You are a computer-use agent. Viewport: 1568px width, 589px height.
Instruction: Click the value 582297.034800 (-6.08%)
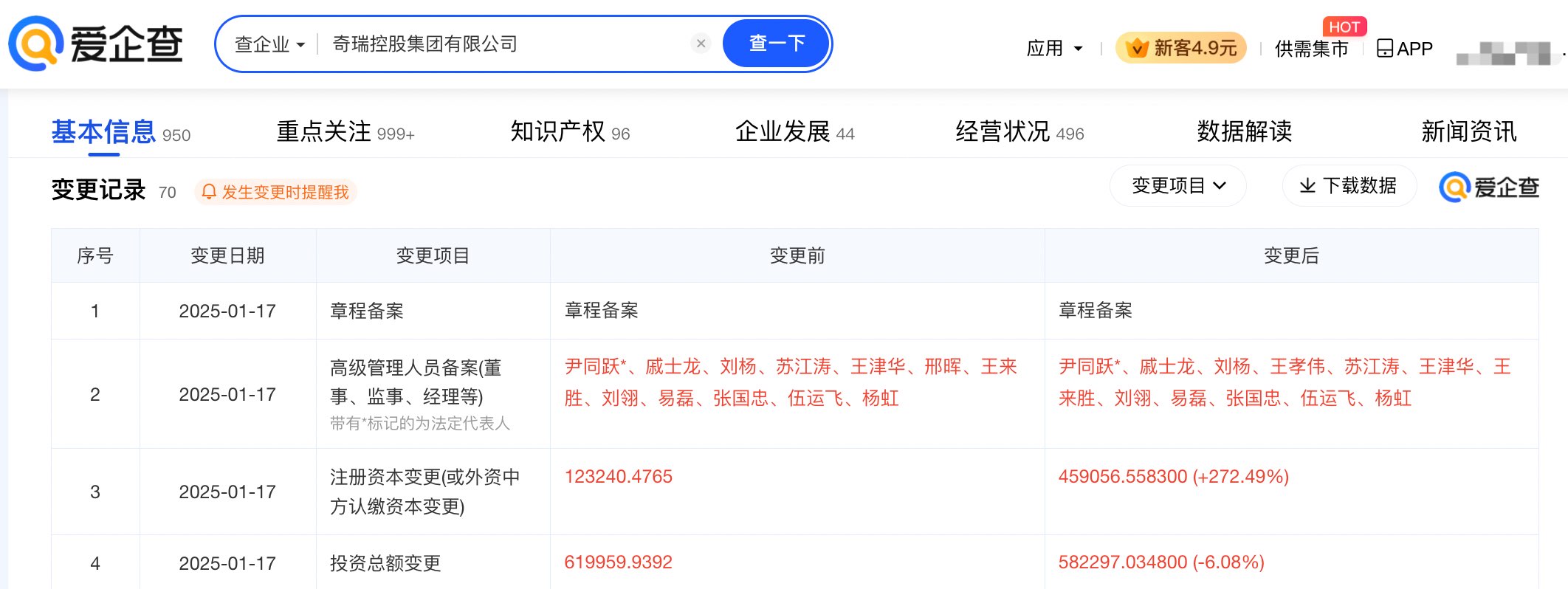pyautogui.click(x=1161, y=562)
